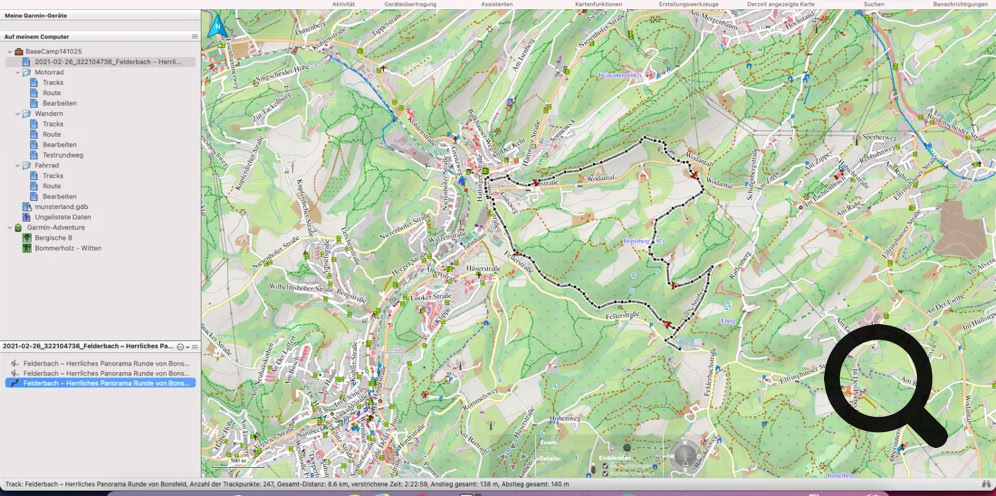Screen dimensions: 996x496
Task: Select the Bommerholz - Witten adventure
Action: tap(67, 248)
